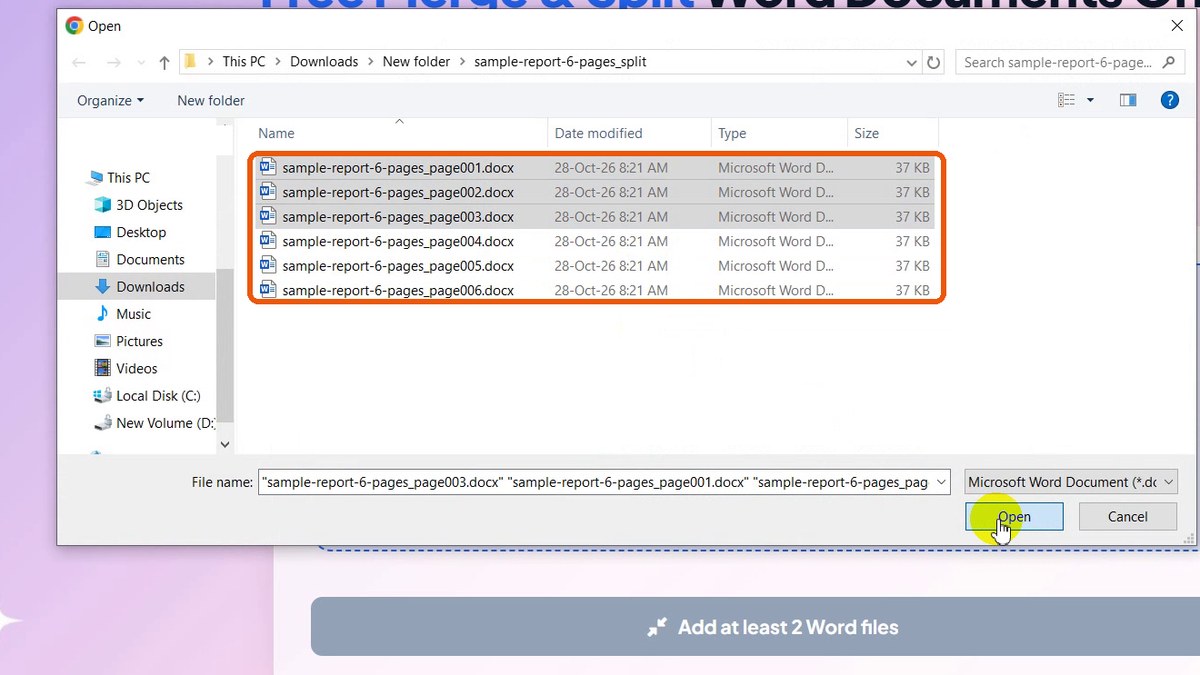1200x675 pixels.
Task: Sort files by Size column
Action: 892,133
